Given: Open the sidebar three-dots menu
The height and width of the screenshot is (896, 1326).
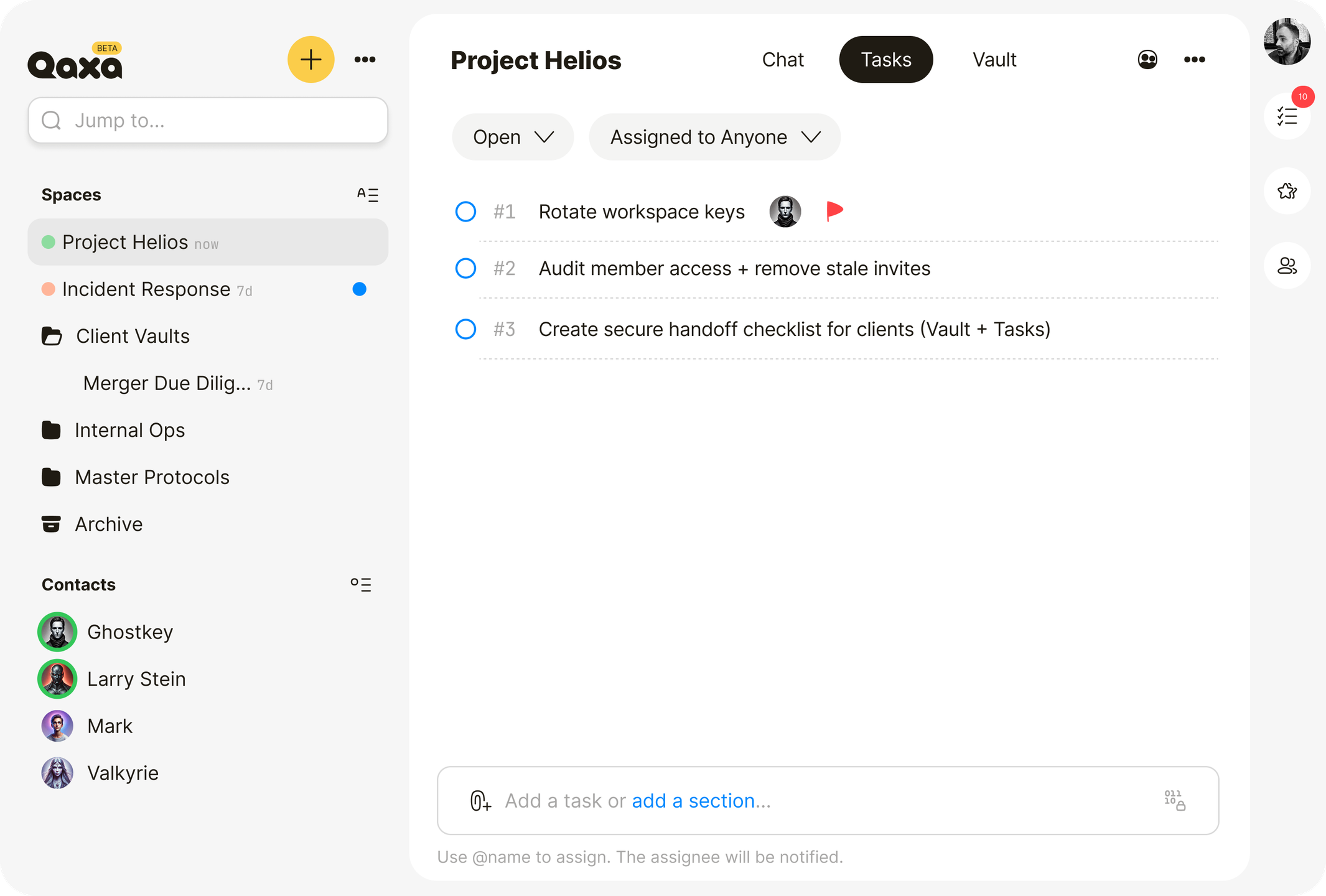Looking at the screenshot, I should point(365,60).
